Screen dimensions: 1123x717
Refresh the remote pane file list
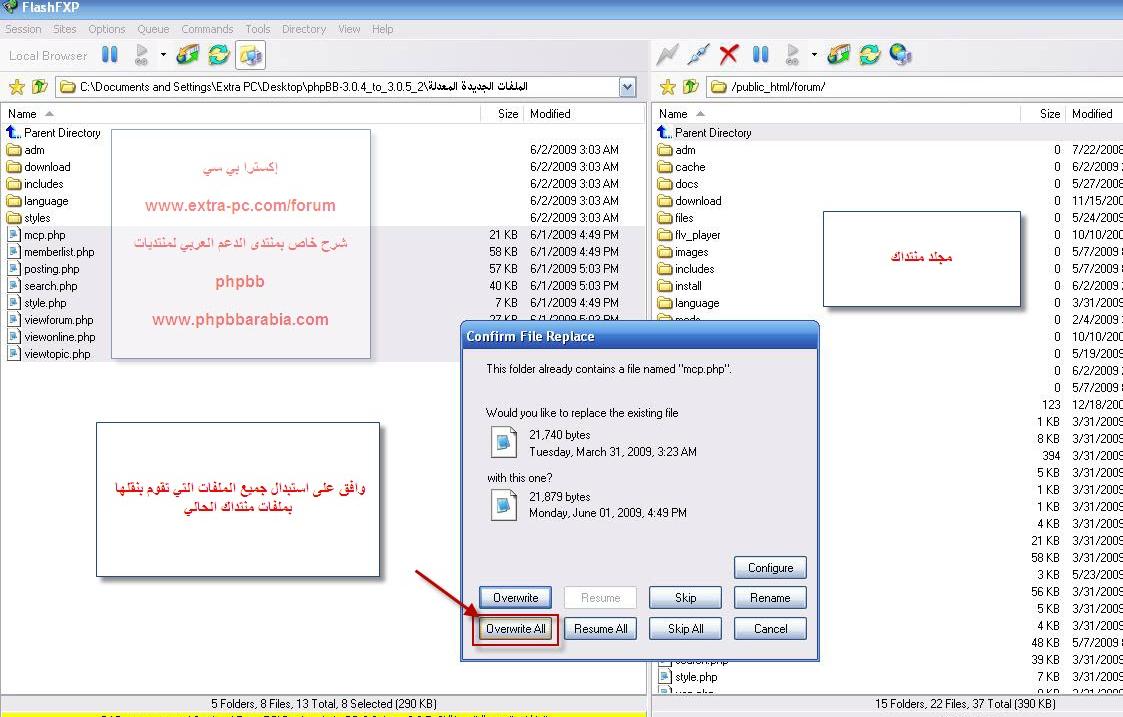[x=869, y=54]
